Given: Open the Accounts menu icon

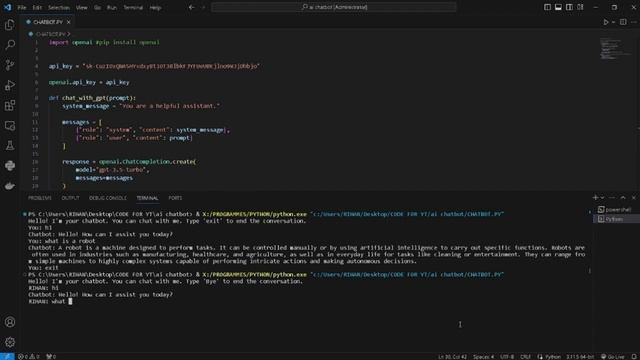Looking at the screenshot, I should 10,322.
